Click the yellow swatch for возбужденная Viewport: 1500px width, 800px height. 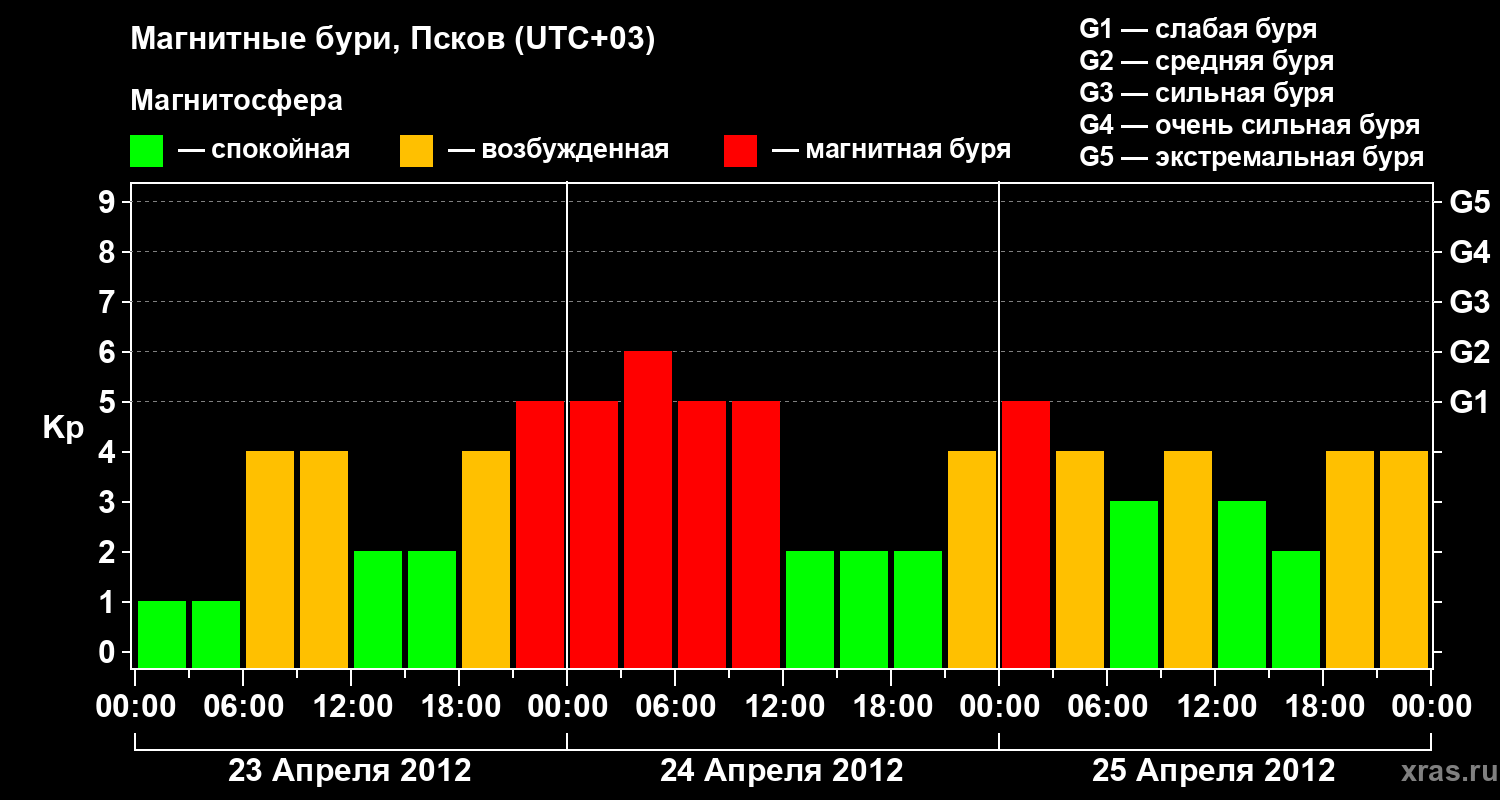point(416,151)
